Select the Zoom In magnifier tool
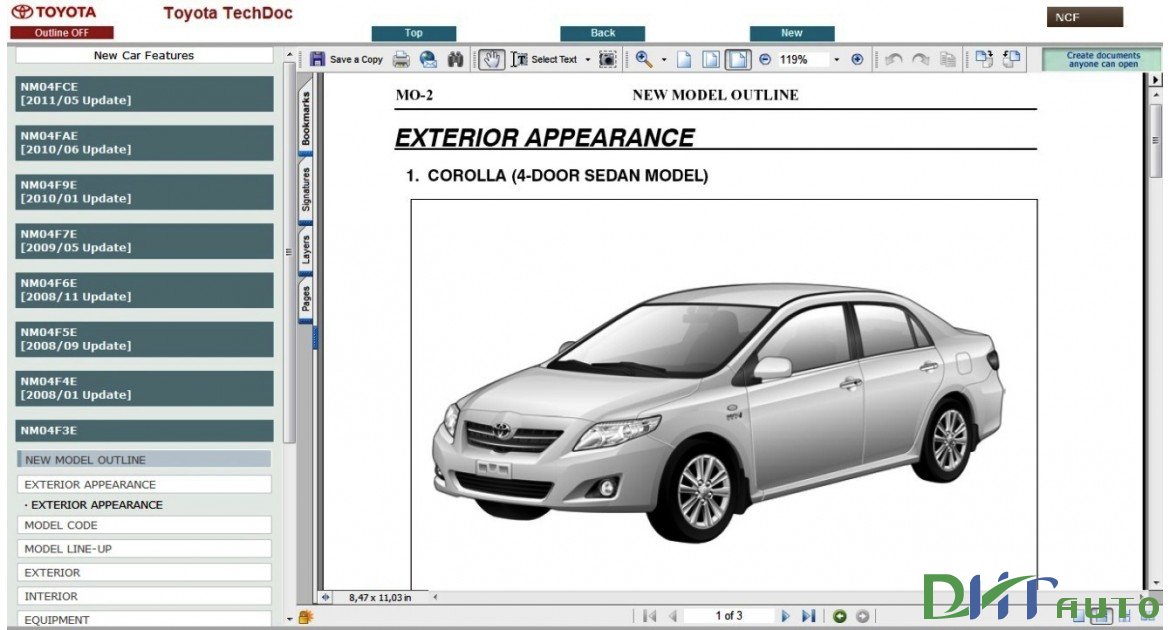Image resolution: width=1170 pixels, height=630 pixels. [644, 60]
